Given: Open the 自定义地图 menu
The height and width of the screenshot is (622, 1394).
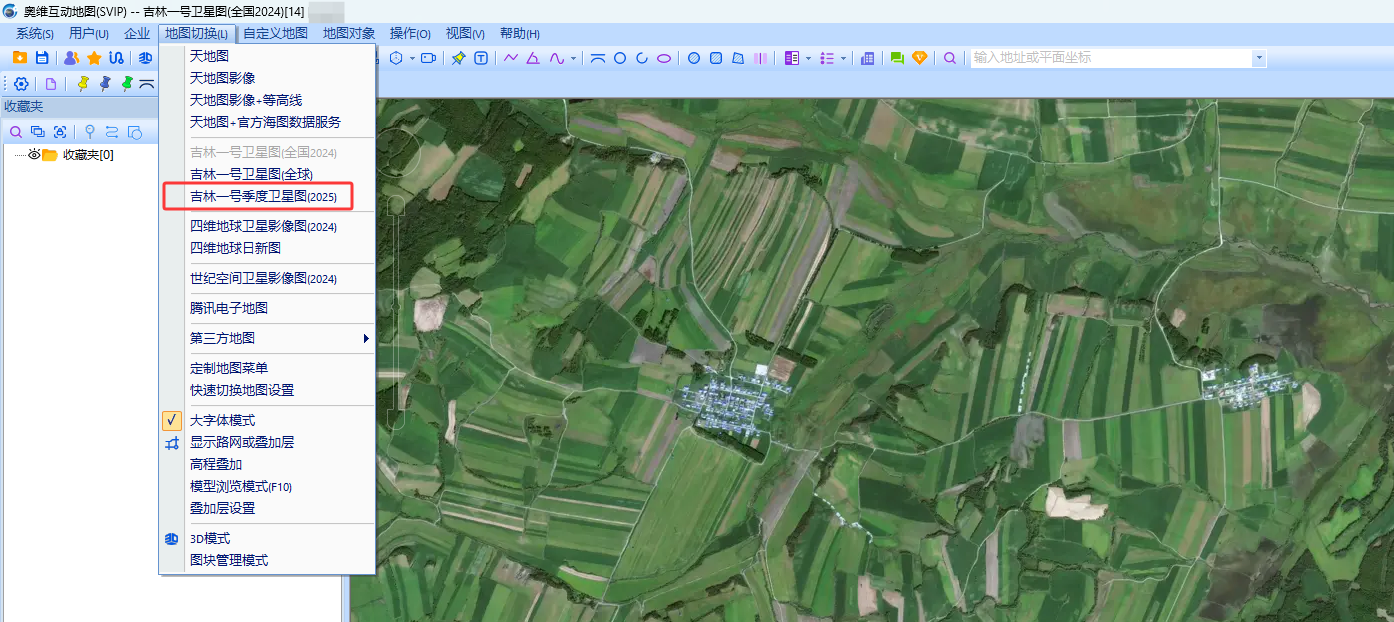Looking at the screenshot, I should click(x=275, y=33).
